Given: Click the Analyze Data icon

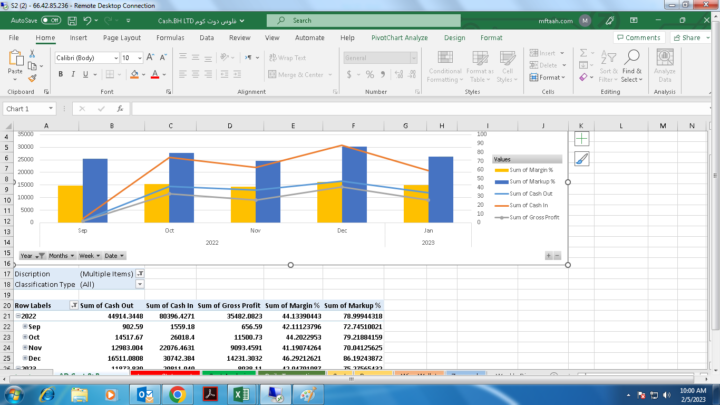Looking at the screenshot, I should 664,58.
